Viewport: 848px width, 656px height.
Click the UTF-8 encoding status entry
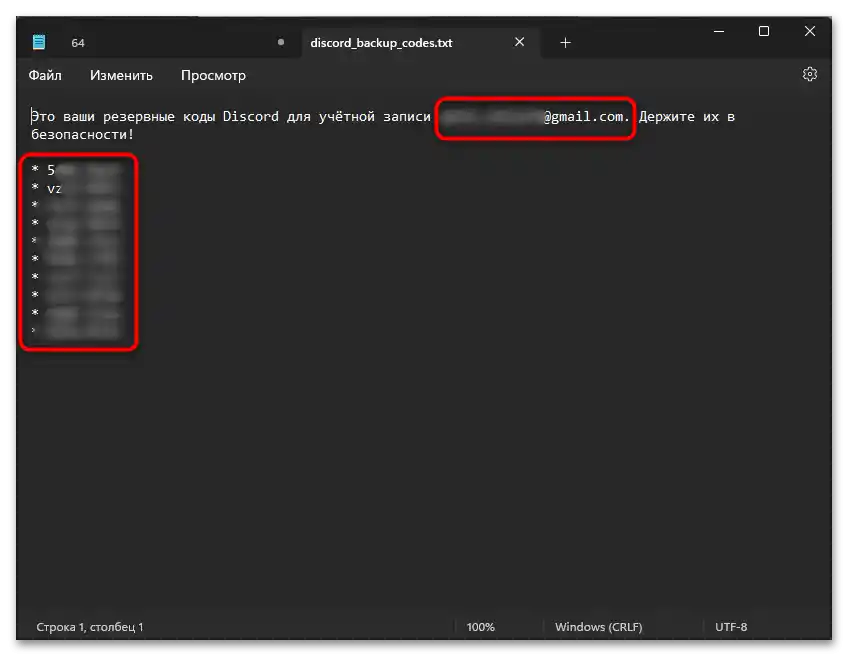(731, 627)
